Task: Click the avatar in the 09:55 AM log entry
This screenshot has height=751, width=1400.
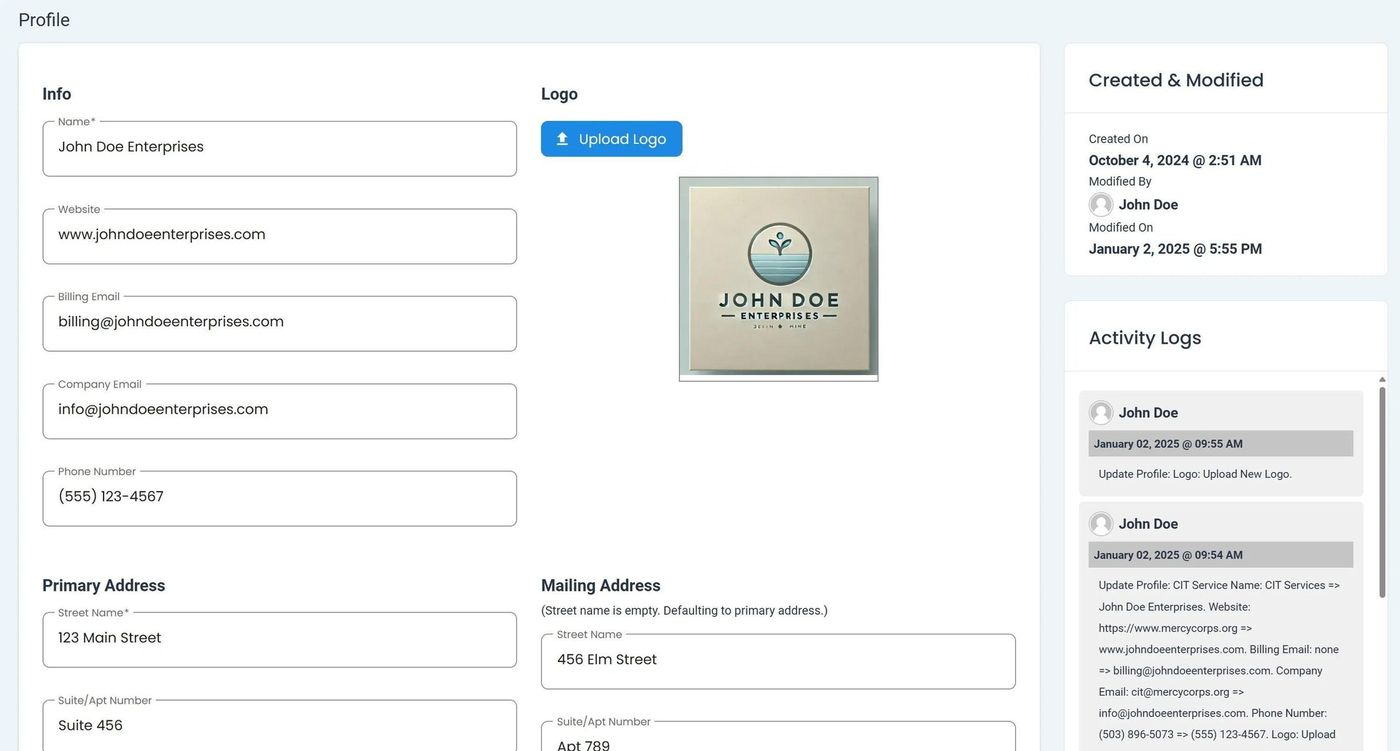Action: 1101,413
